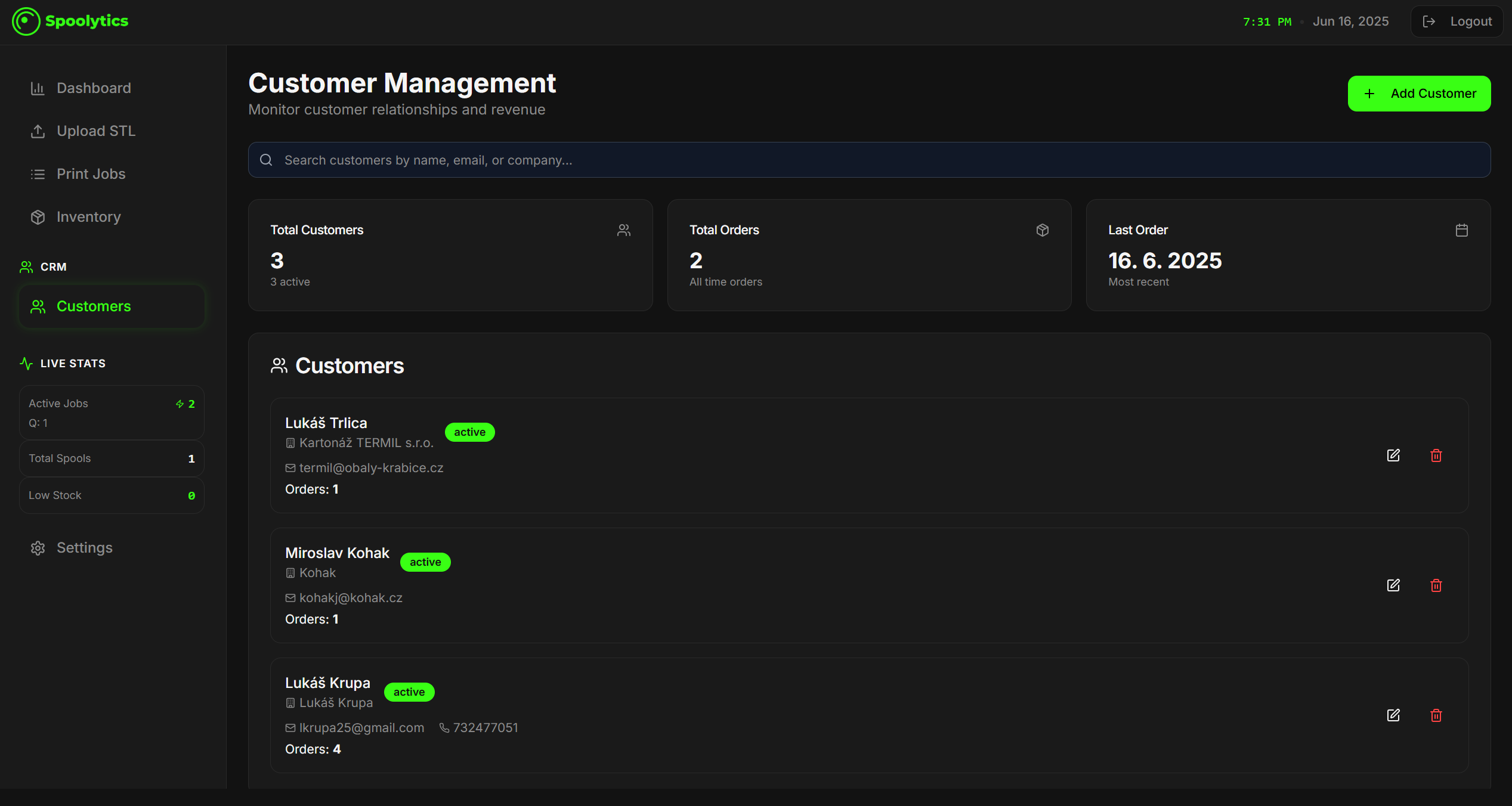Click the Customers sidebar people icon

tap(38, 306)
